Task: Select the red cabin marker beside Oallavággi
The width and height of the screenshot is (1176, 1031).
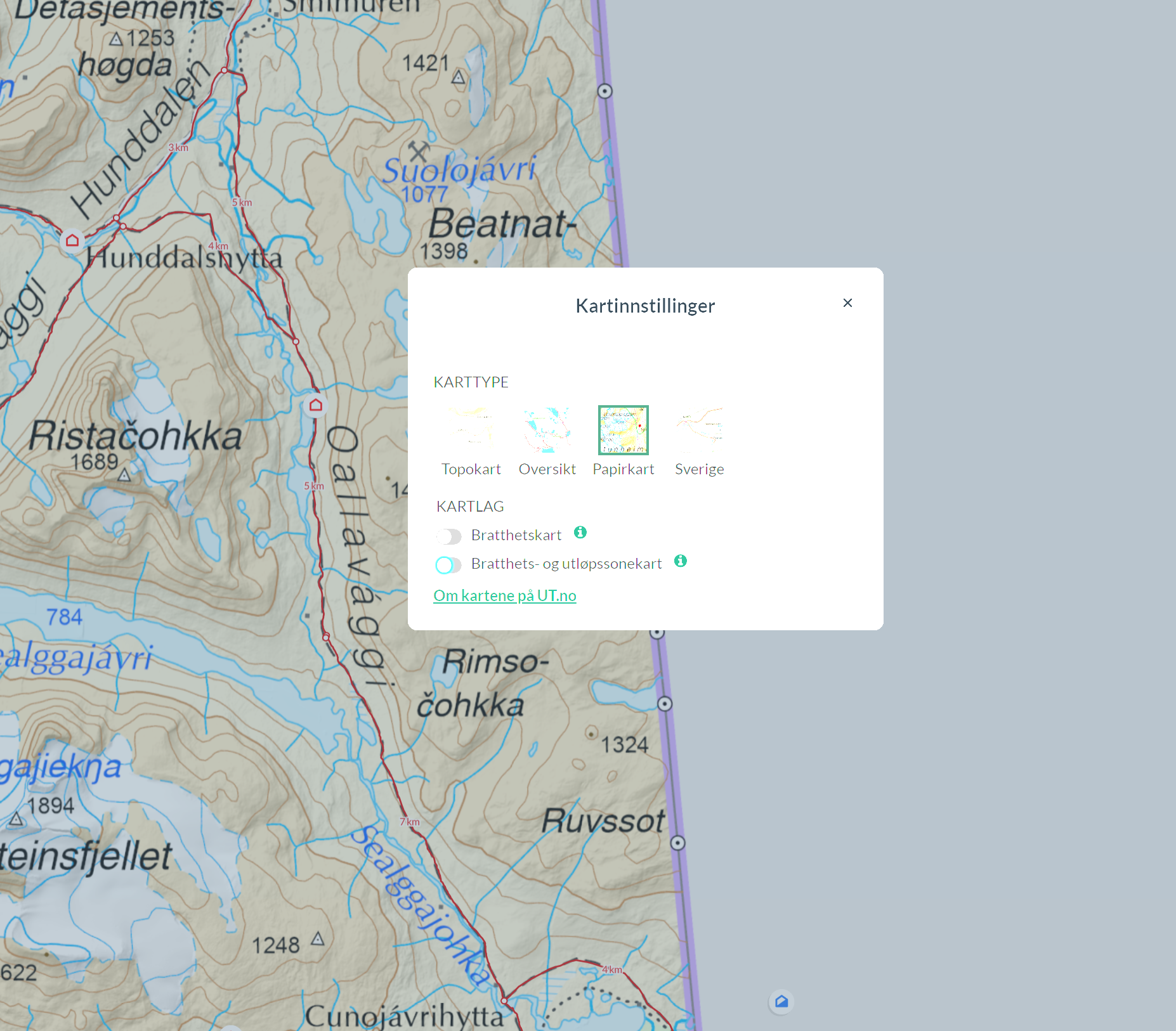Action: (x=315, y=405)
